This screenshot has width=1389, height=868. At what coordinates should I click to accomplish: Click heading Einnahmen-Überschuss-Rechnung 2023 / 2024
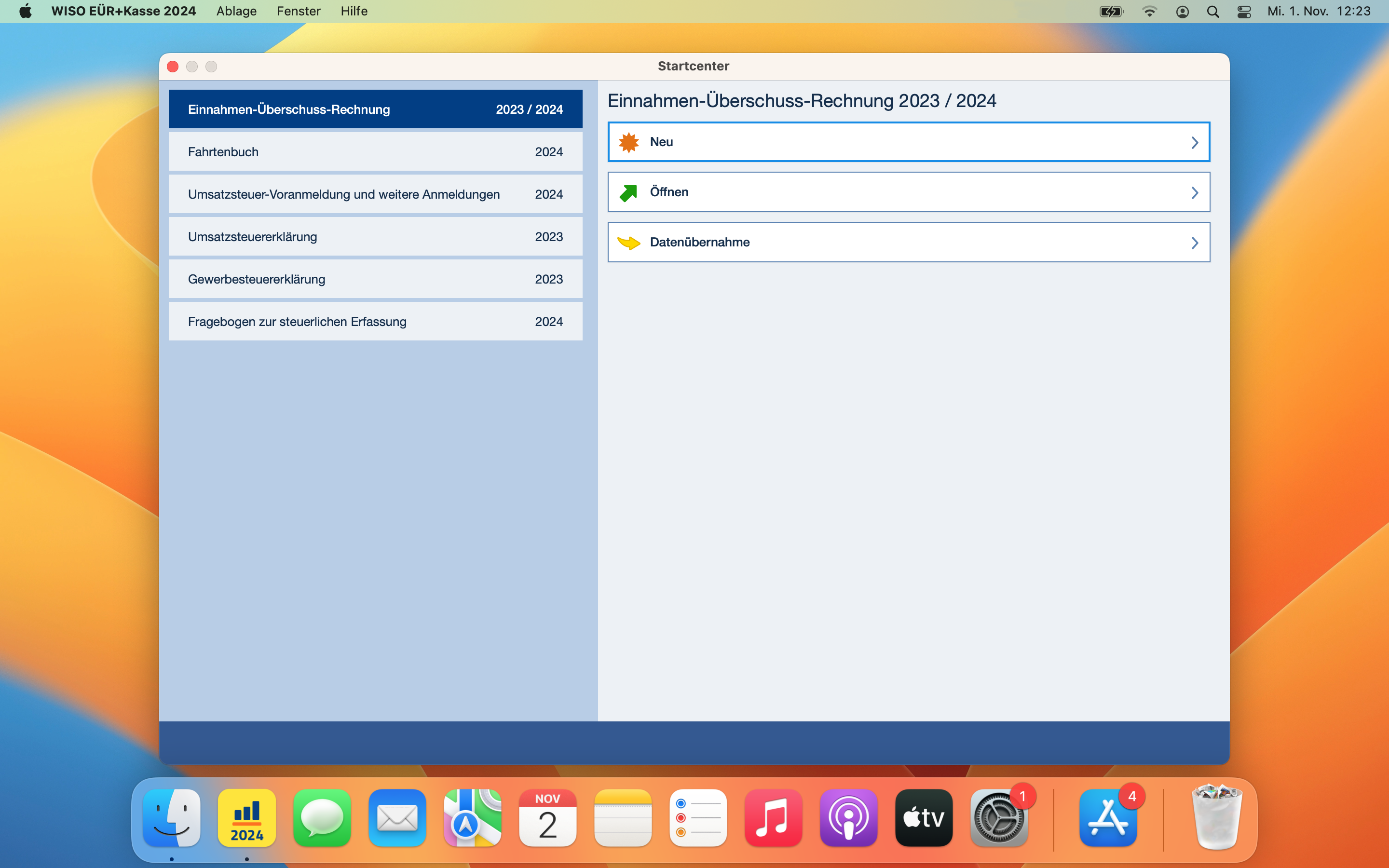coord(802,101)
